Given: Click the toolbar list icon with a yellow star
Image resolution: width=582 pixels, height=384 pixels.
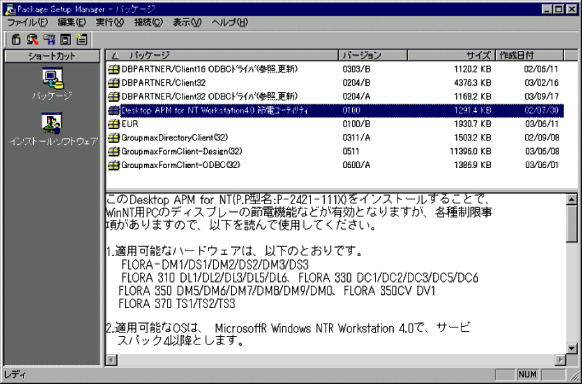Looking at the screenshot, I should (x=82, y=39).
